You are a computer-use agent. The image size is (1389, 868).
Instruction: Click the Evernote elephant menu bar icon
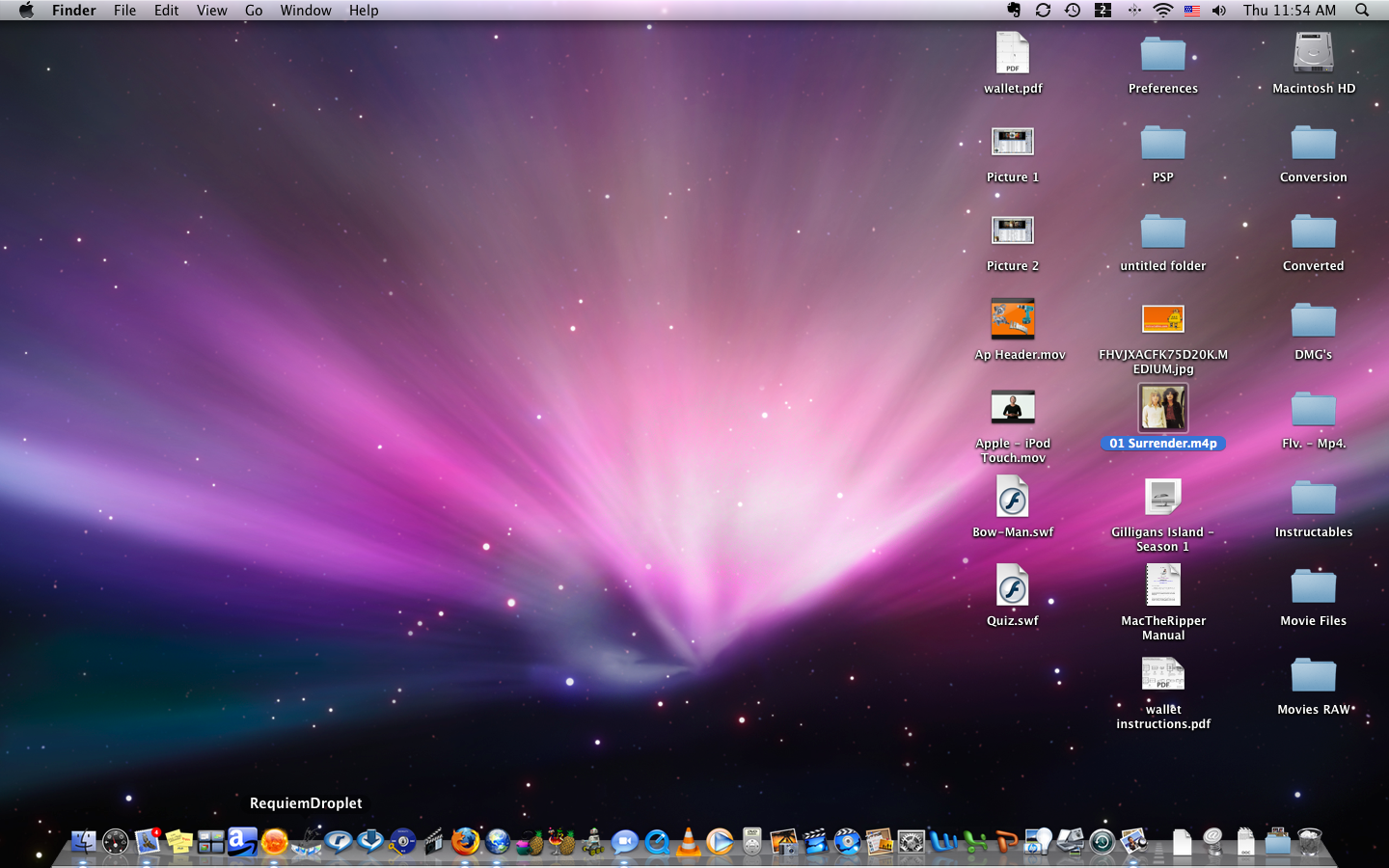pos(1014,10)
